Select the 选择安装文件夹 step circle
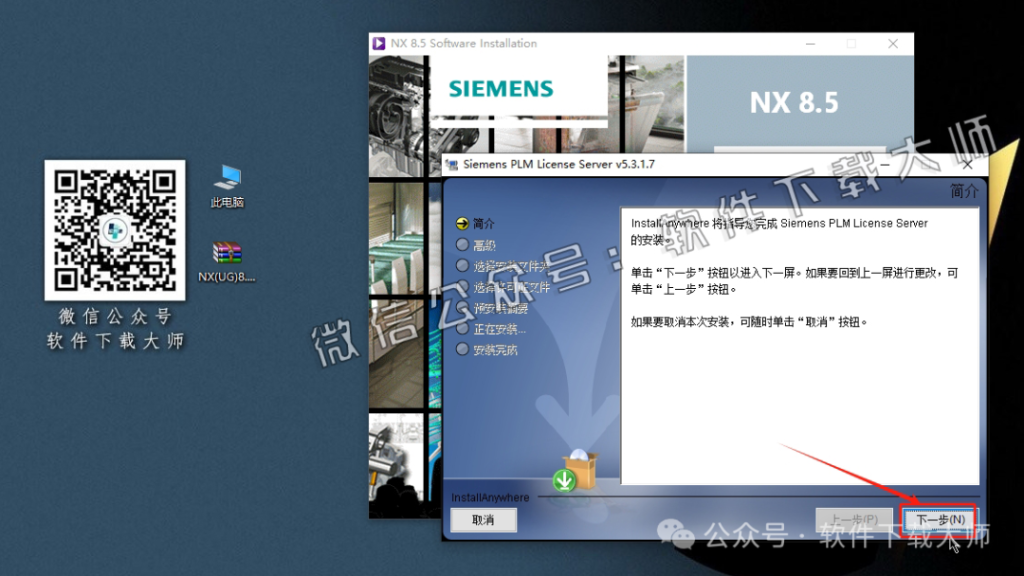 (x=461, y=266)
